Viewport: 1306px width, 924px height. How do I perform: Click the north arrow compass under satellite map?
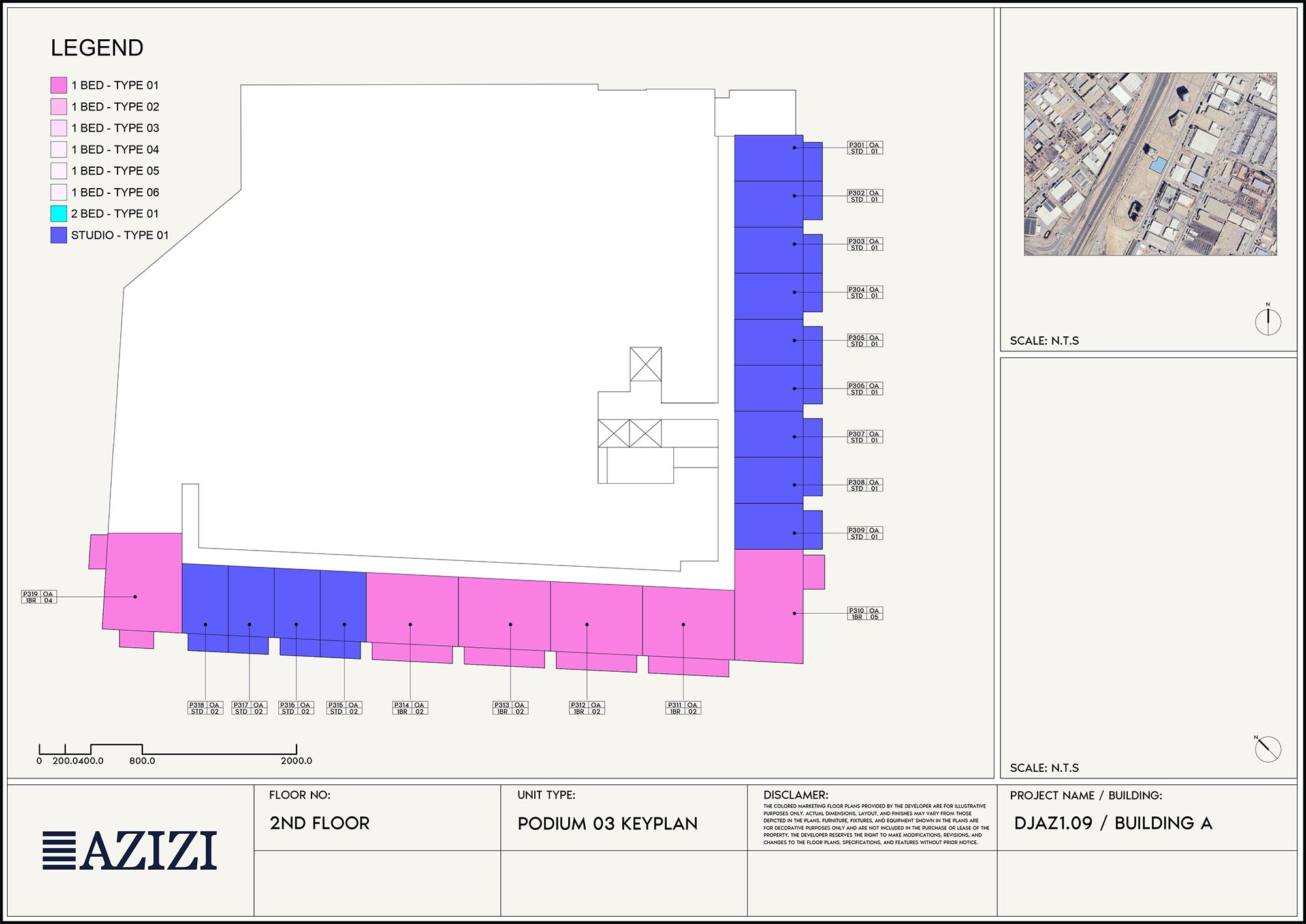tap(1267, 321)
